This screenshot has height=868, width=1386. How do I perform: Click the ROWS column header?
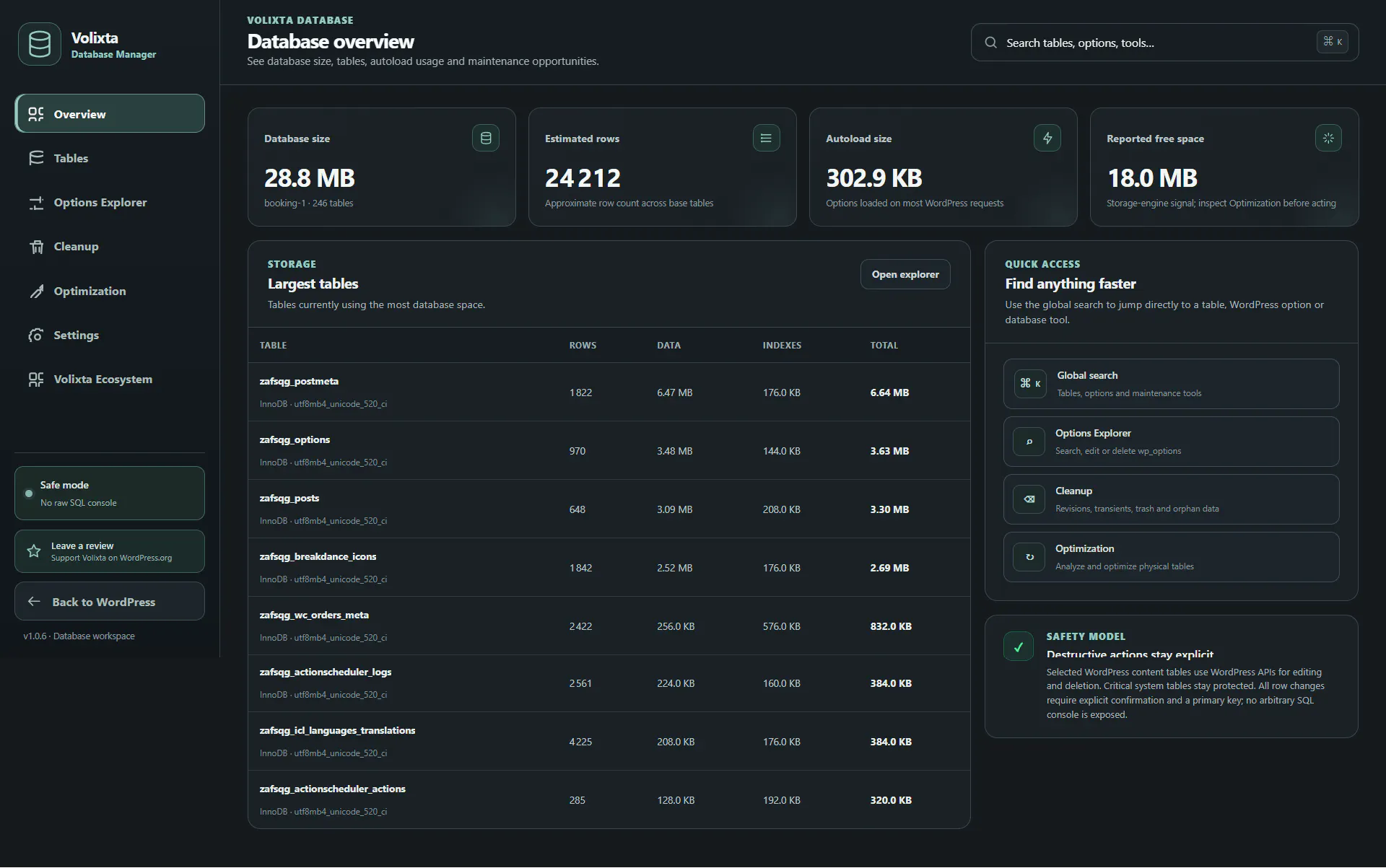pyautogui.click(x=583, y=346)
